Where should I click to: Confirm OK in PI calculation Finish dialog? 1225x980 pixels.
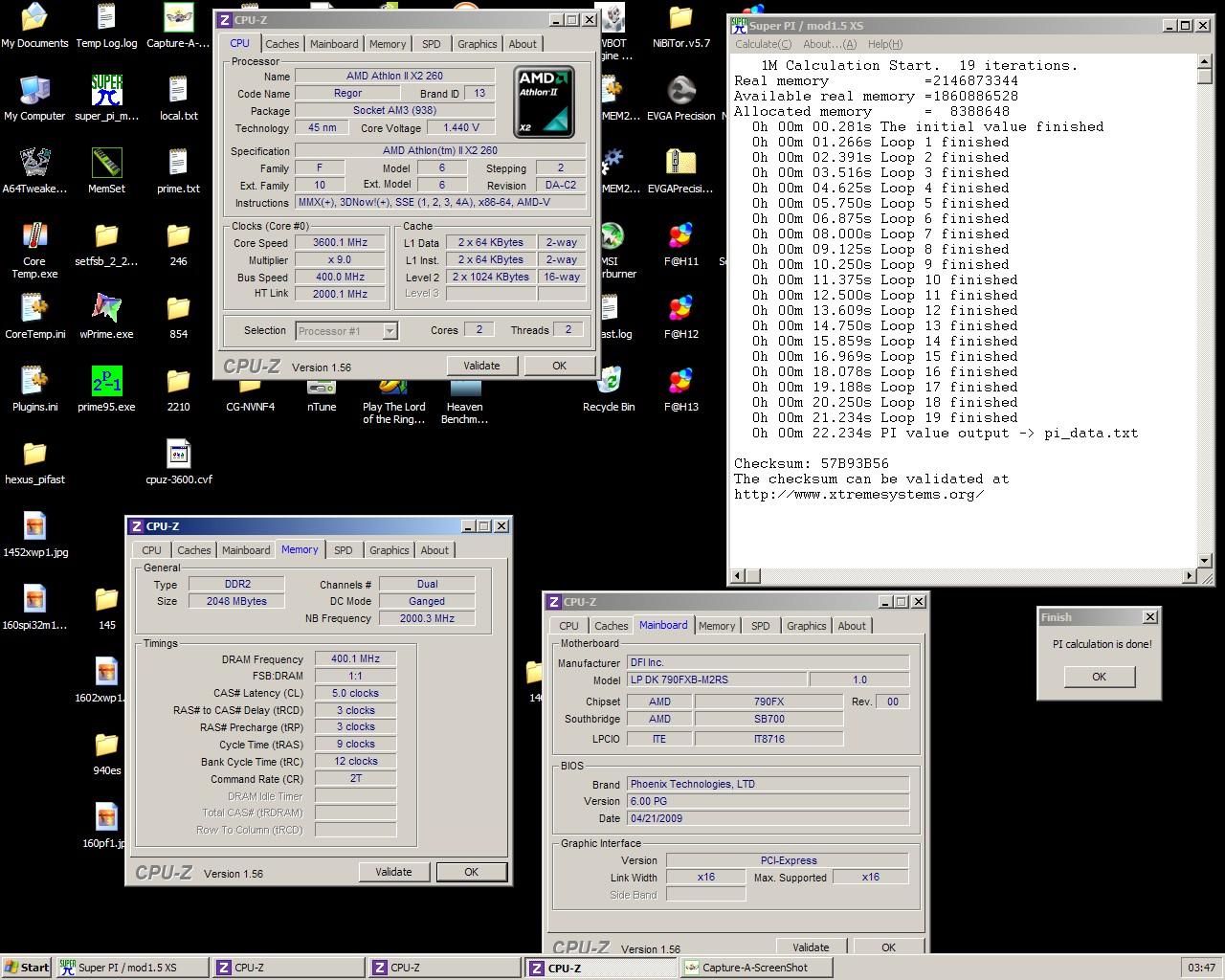click(1099, 677)
